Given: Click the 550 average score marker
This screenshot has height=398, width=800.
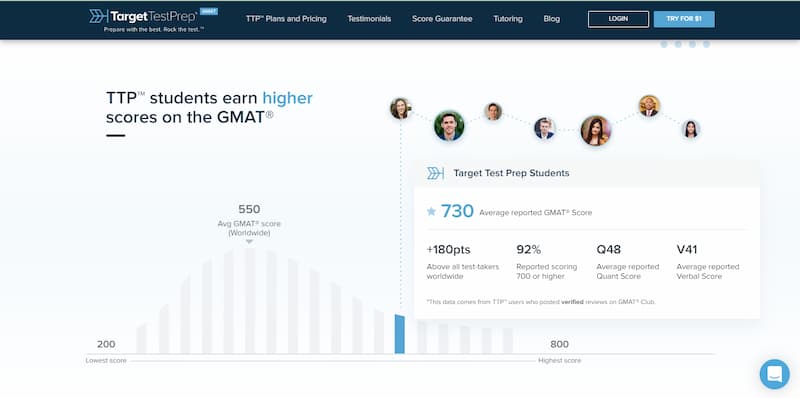Looking at the screenshot, I should pyautogui.click(x=249, y=209).
